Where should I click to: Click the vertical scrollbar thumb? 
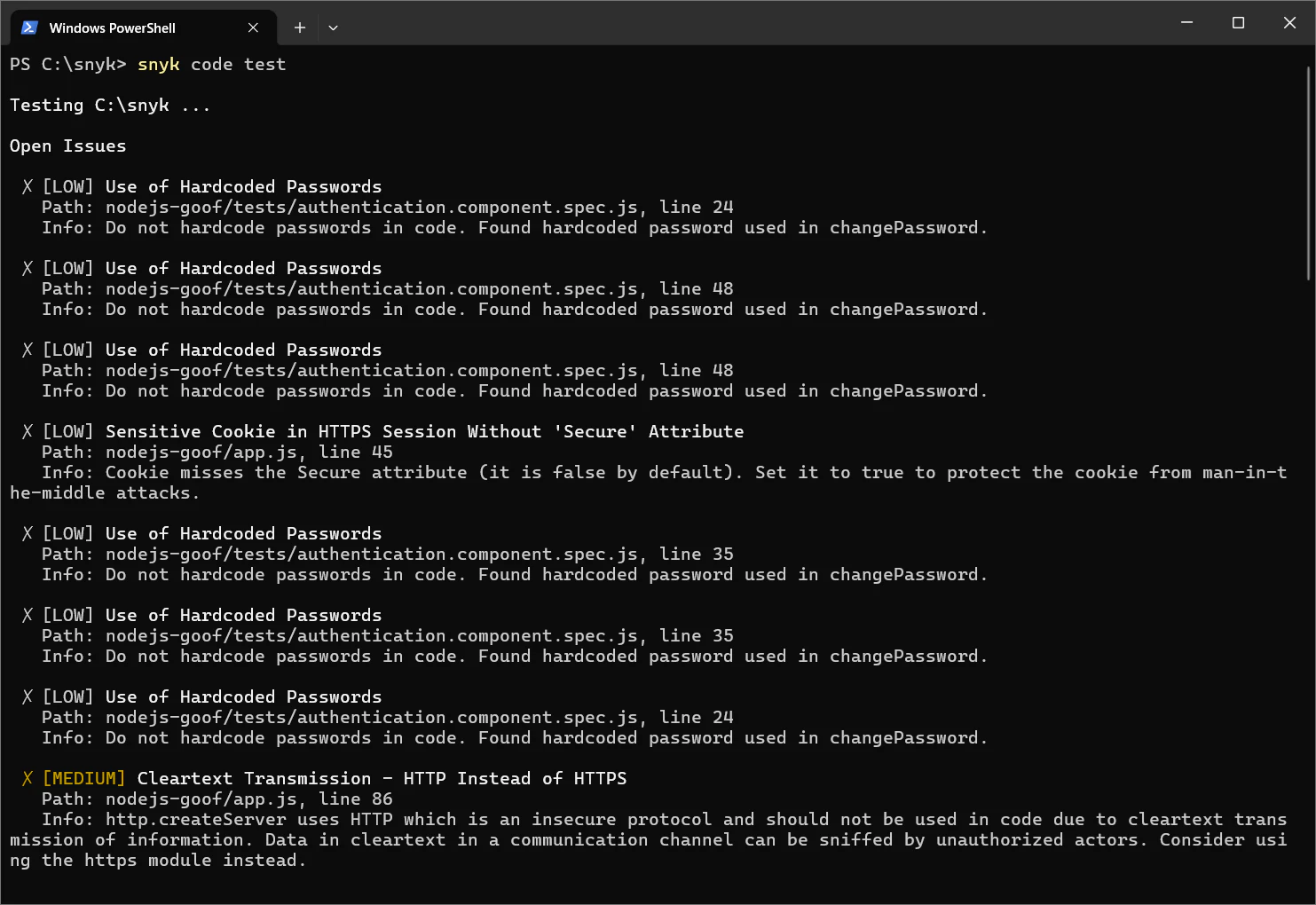[x=1310, y=174]
